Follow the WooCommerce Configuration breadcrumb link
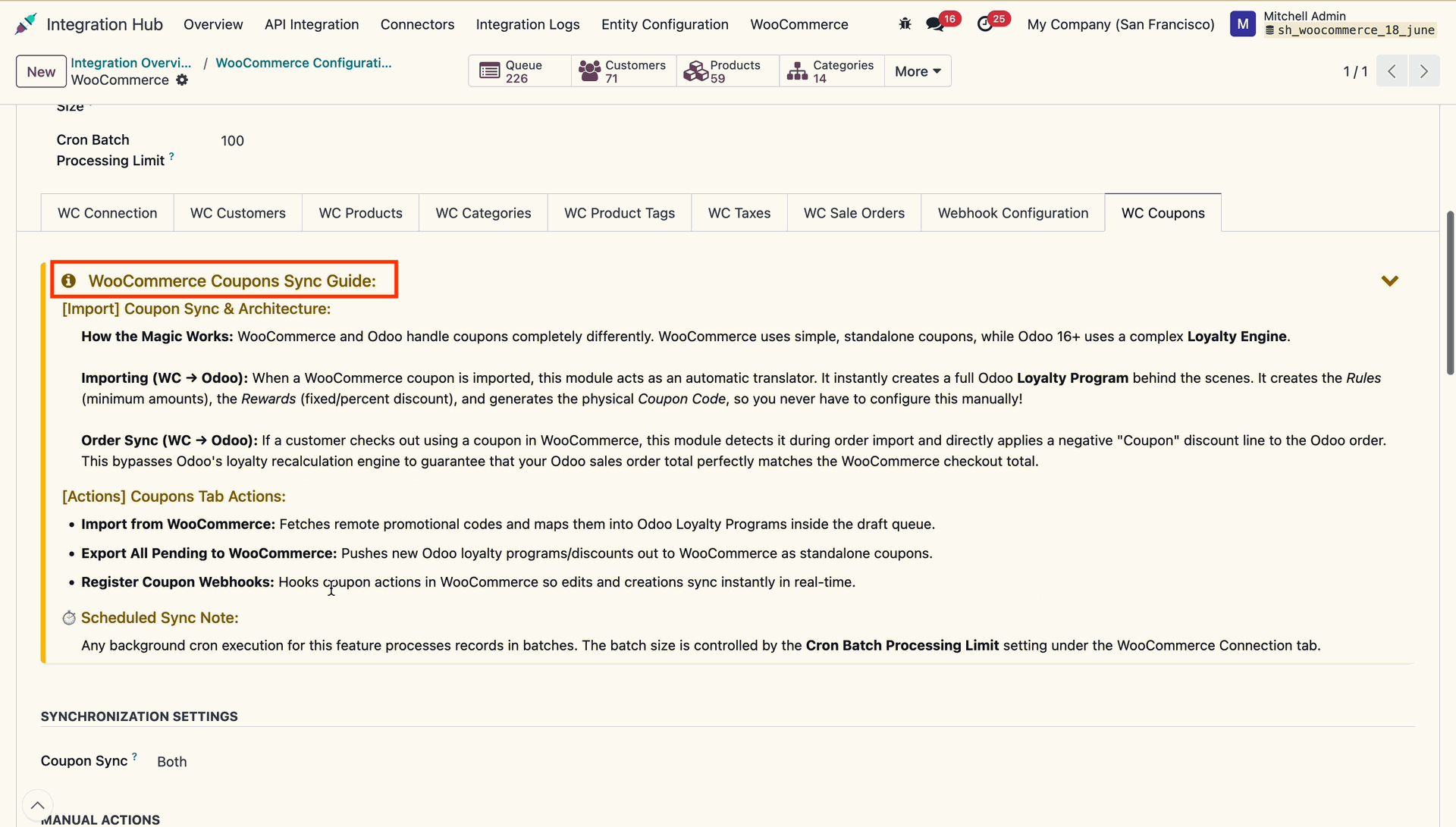The height and width of the screenshot is (827, 1456). [303, 63]
